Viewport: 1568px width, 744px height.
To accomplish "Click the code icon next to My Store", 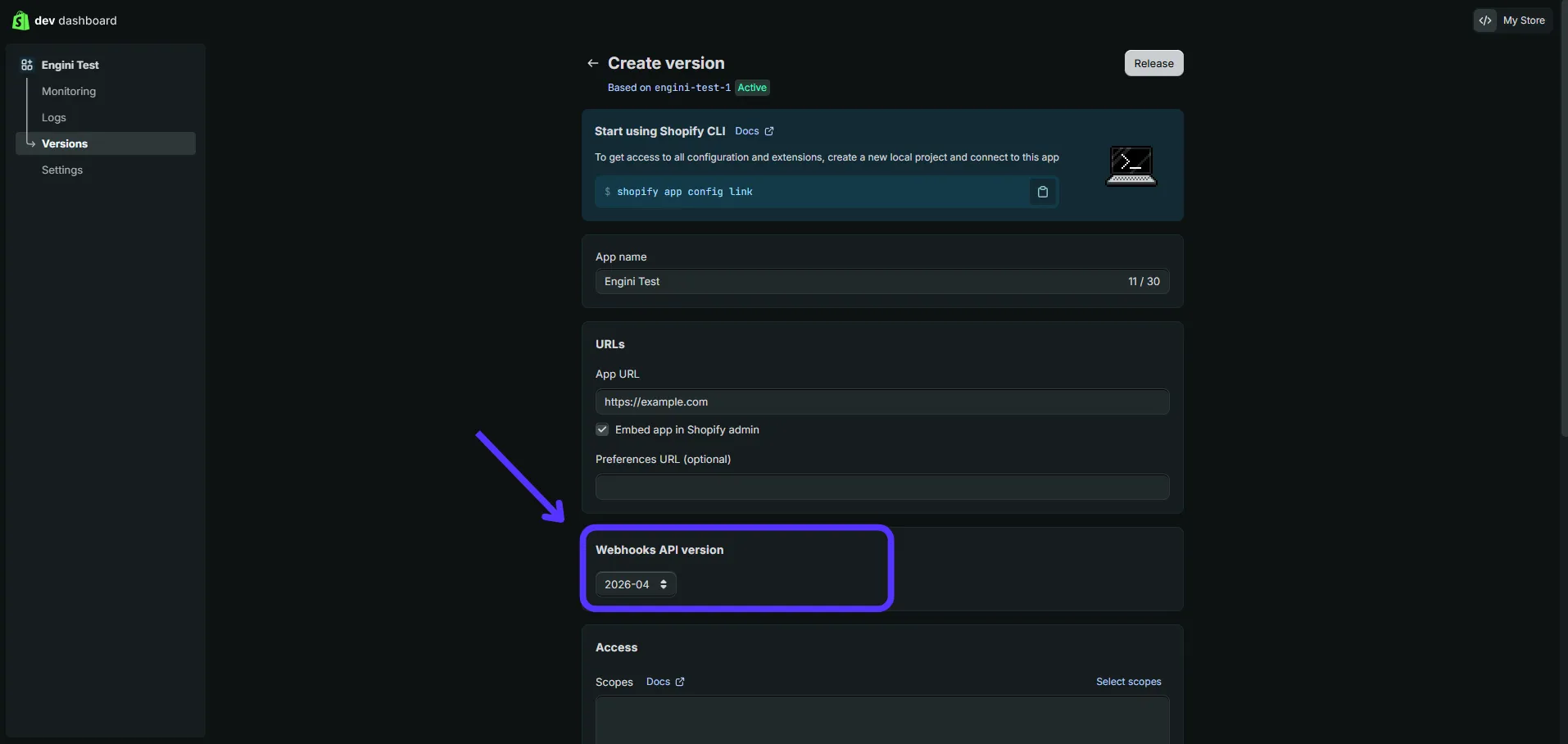I will click(1485, 20).
